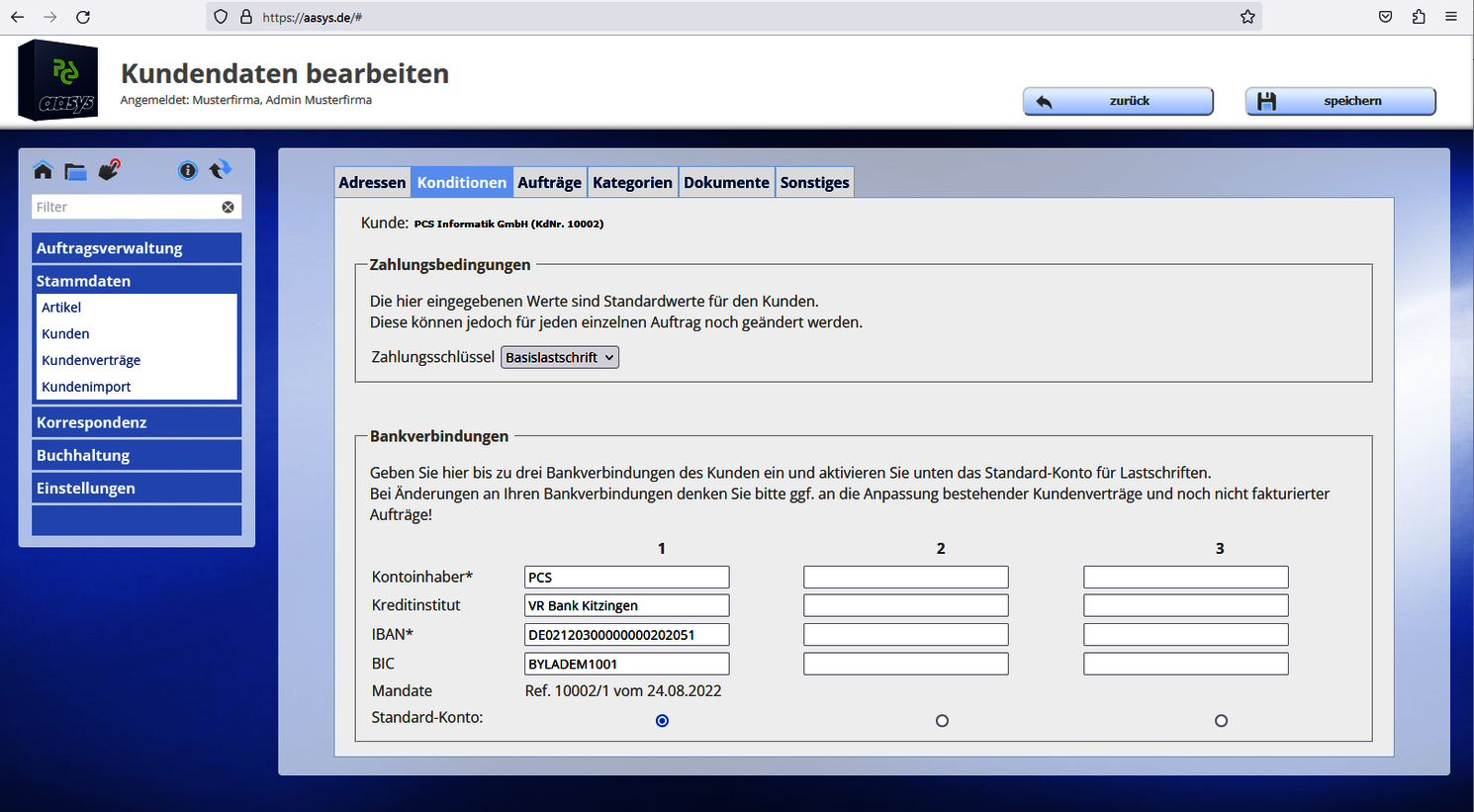Click the BIC field containing BYLADEM1001
The height and width of the screenshot is (812, 1474).
coord(627,664)
